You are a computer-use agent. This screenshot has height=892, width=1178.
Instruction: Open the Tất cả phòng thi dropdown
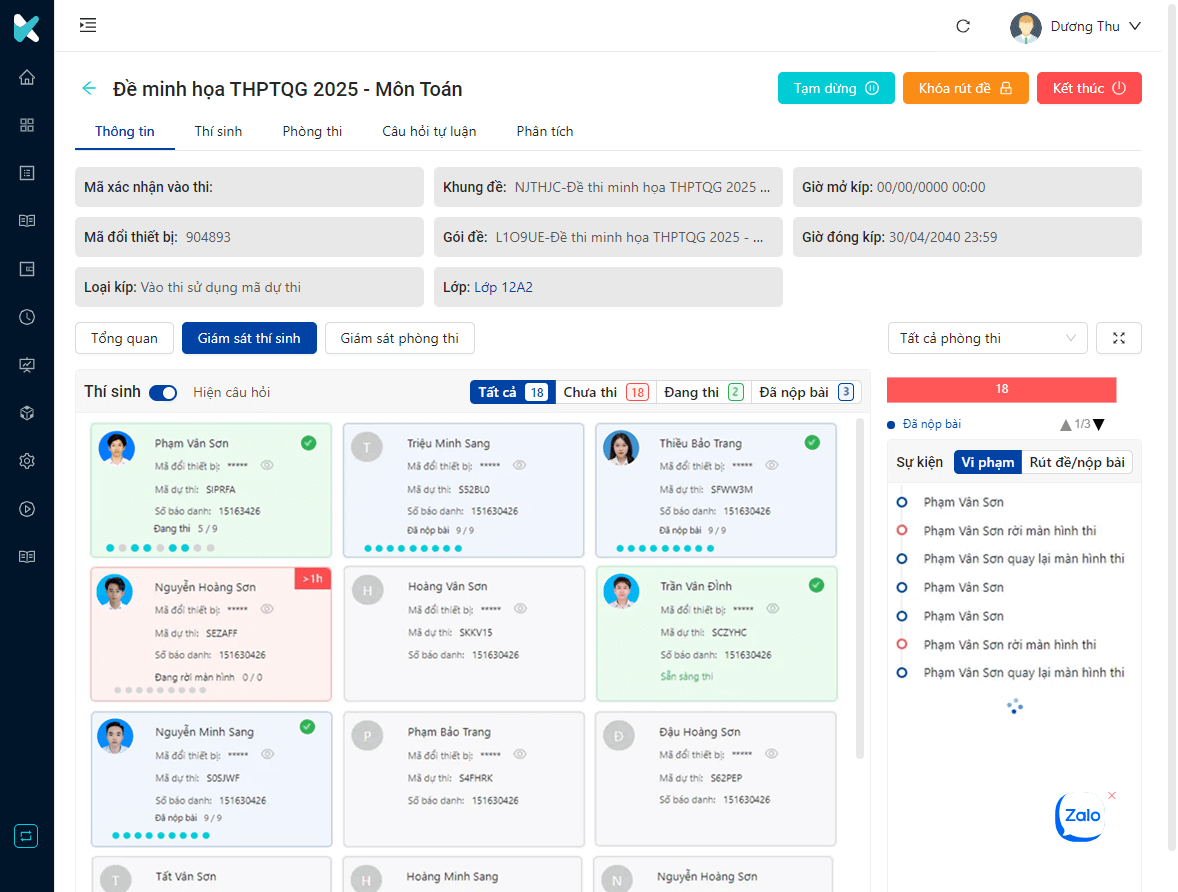(988, 338)
